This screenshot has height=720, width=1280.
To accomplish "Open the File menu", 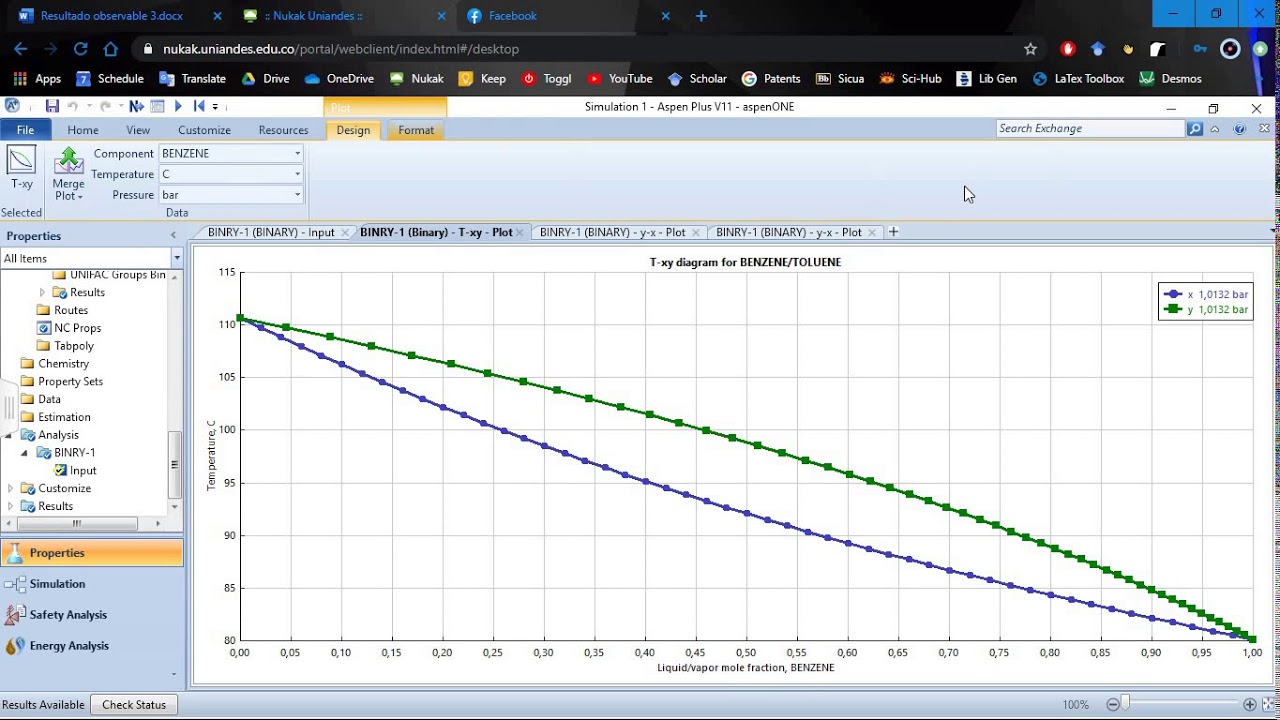I will click(x=25, y=130).
